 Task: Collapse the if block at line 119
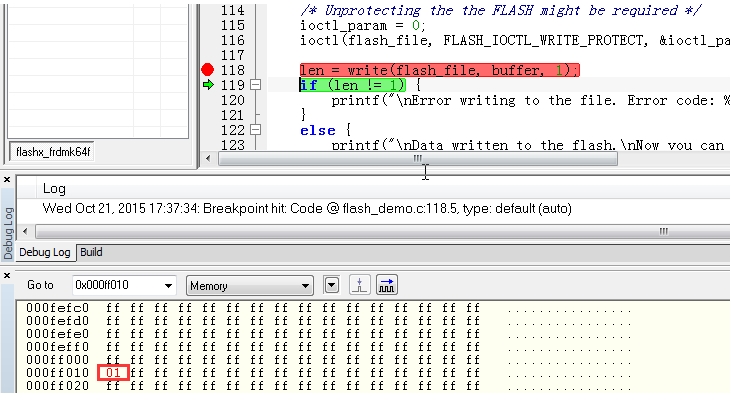[x=256, y=86]
